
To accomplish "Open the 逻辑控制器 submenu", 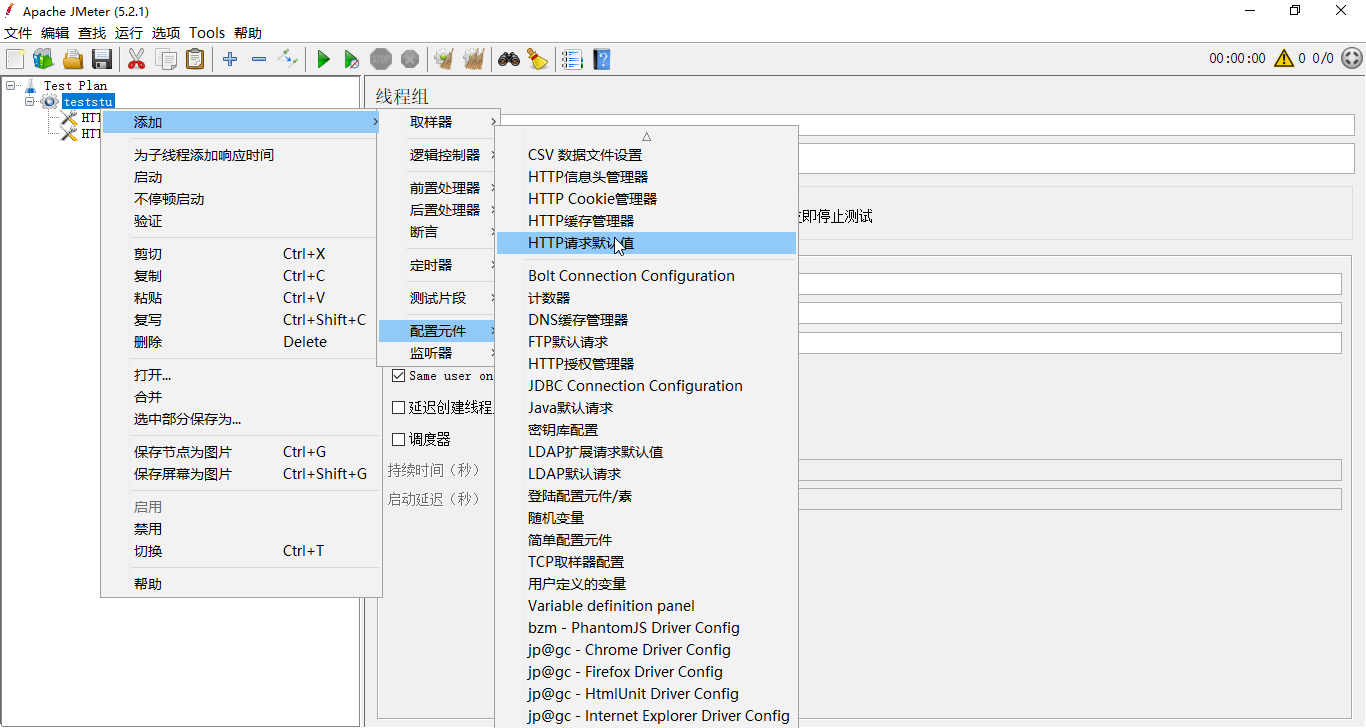I will coord(438,155).
